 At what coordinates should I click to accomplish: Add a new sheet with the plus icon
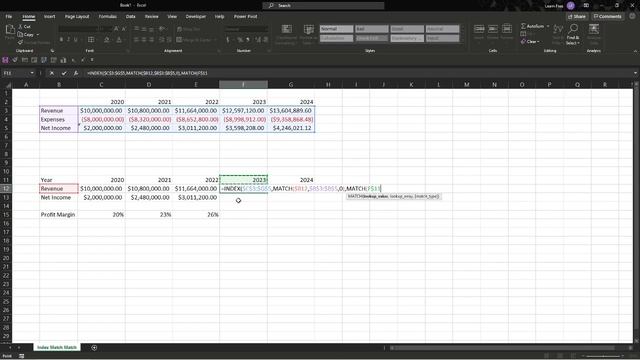click(94, 348)
